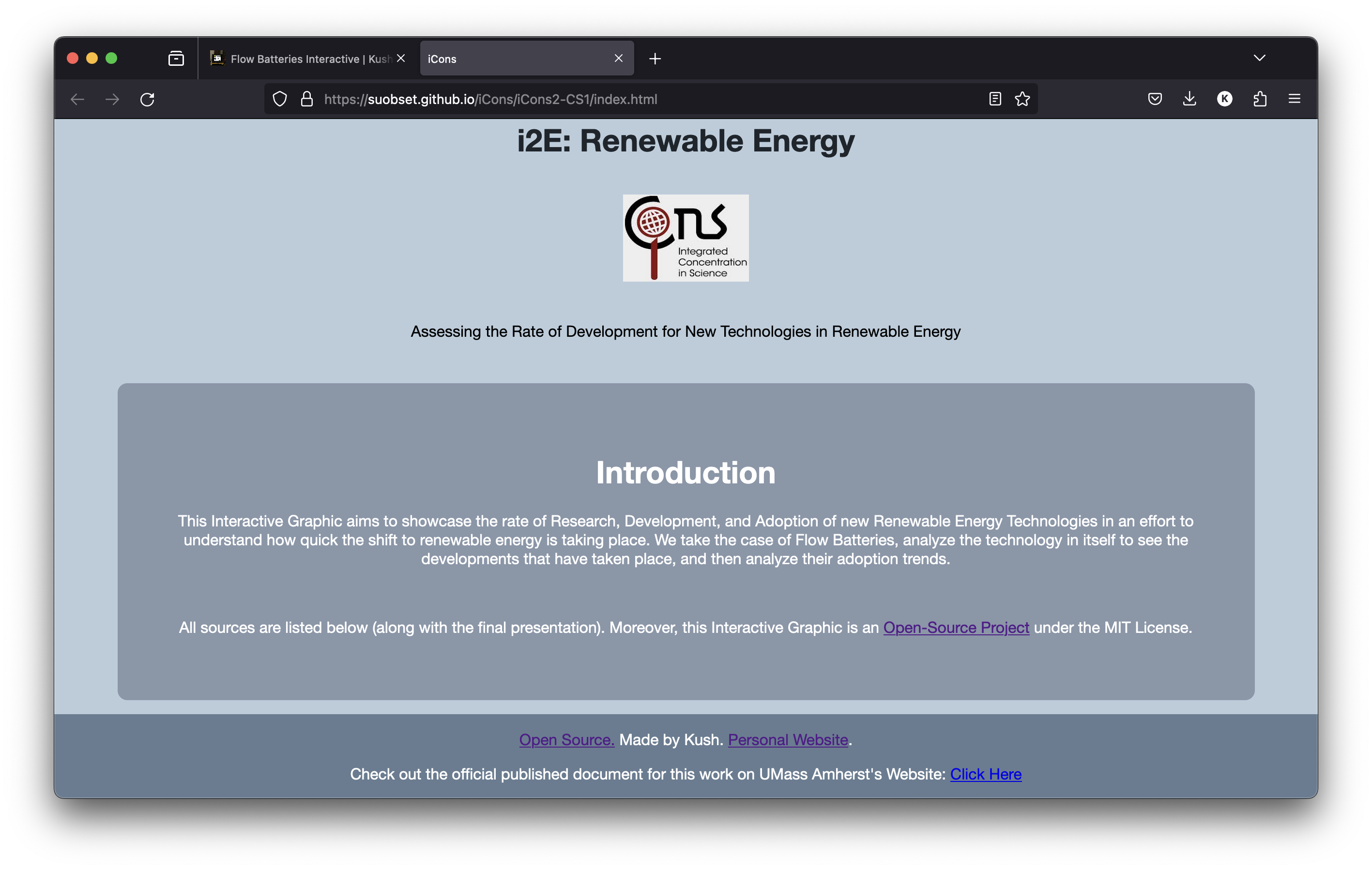This screenshot has width=1372, height=870.
Task: Open the Firefox View icon
Action: pos(176,58)
